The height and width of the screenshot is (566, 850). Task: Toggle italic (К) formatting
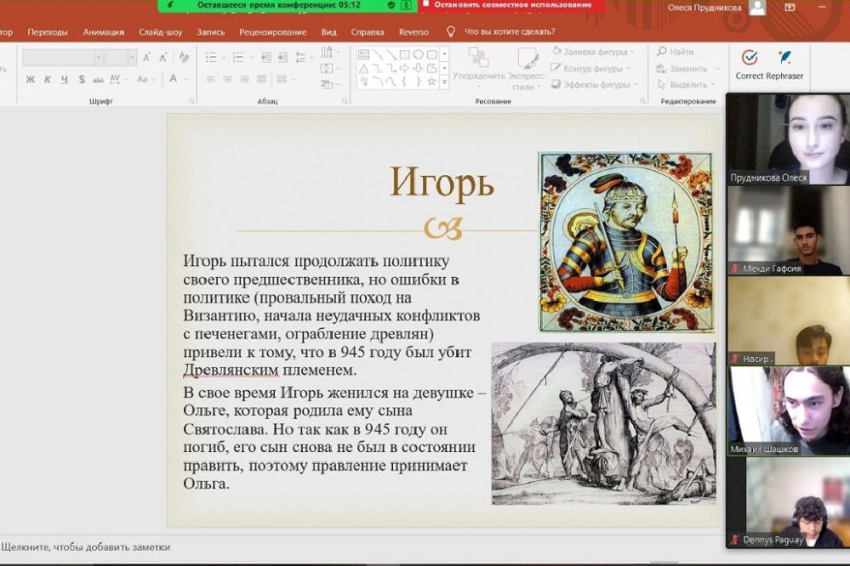pyautogui.click(x=48, y=80)
